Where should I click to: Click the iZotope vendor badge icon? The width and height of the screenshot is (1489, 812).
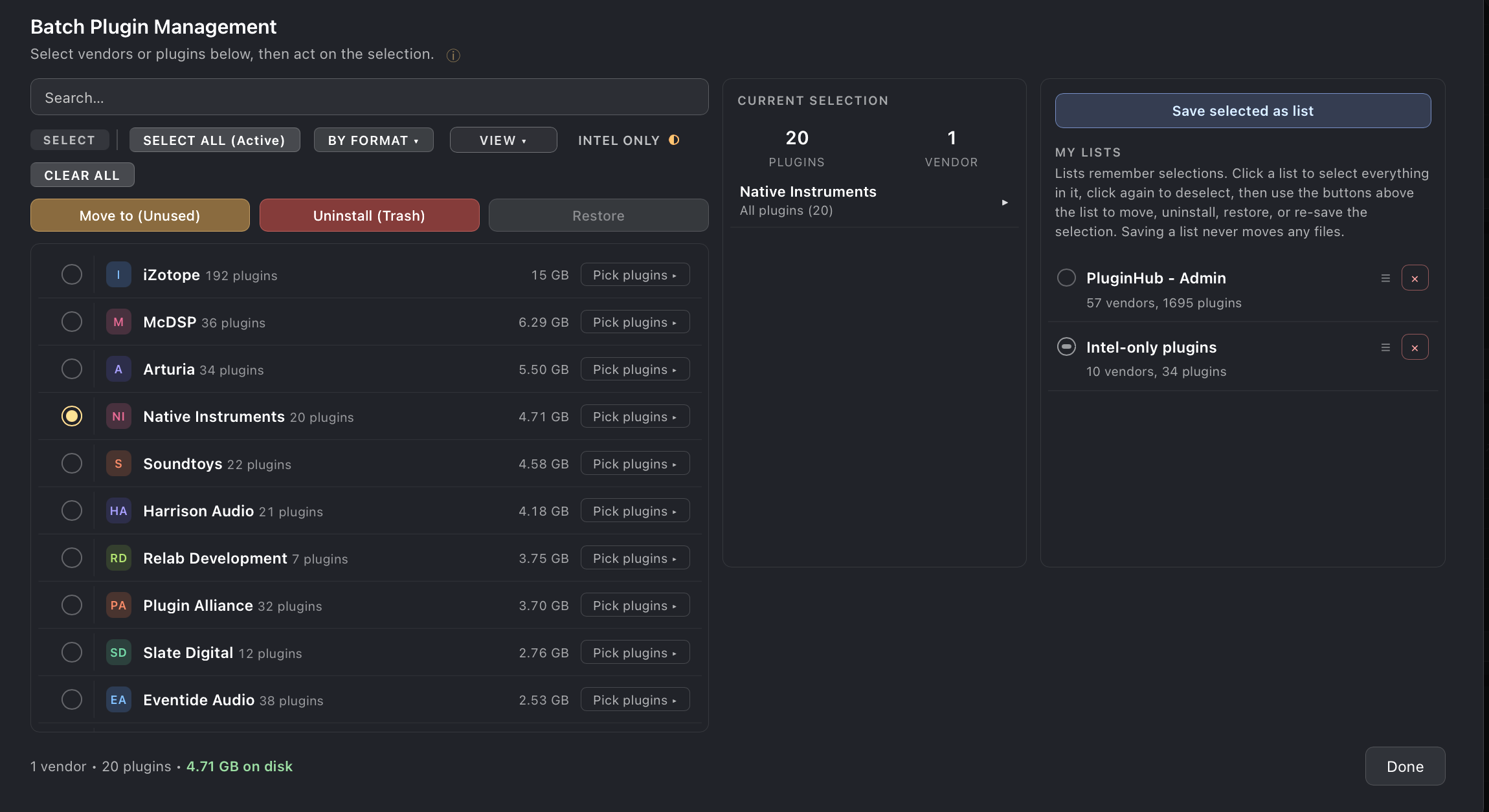point(118,274)
